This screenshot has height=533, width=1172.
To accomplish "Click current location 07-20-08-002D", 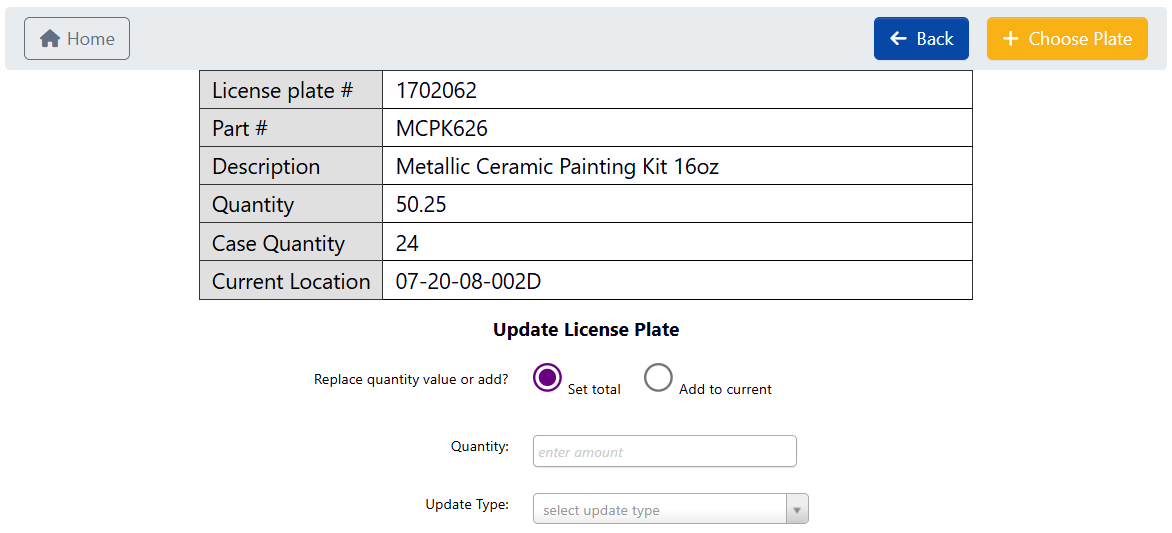I will [x=468, y=281].
